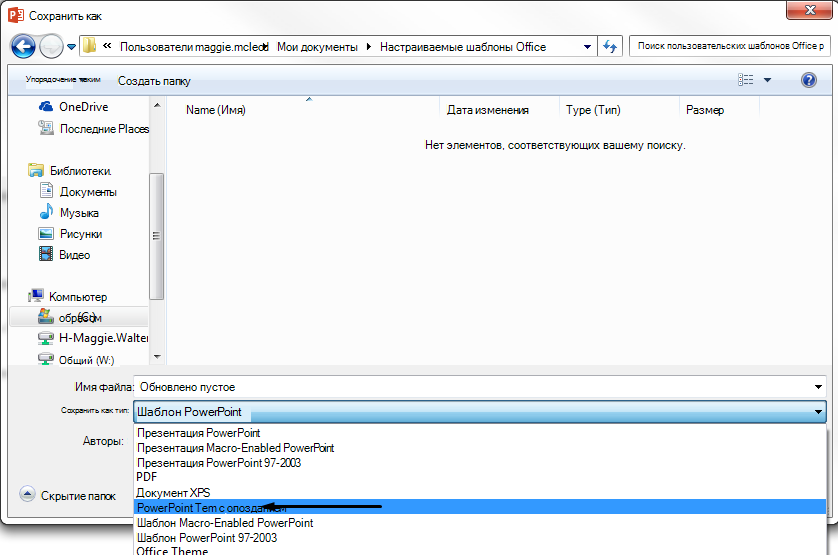Click Создать папку button

coord(154,81)
